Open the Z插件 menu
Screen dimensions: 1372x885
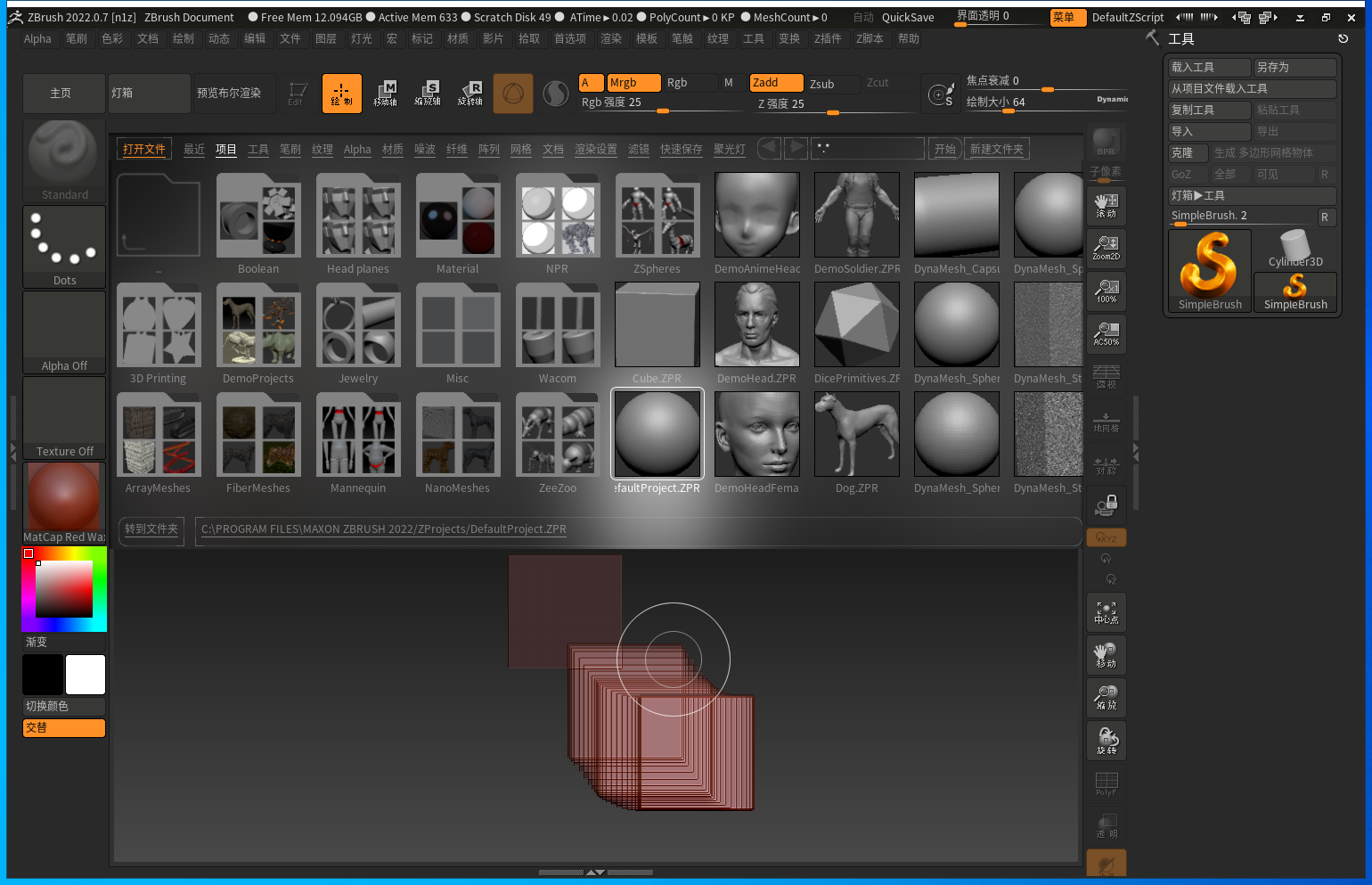(828, 39)
